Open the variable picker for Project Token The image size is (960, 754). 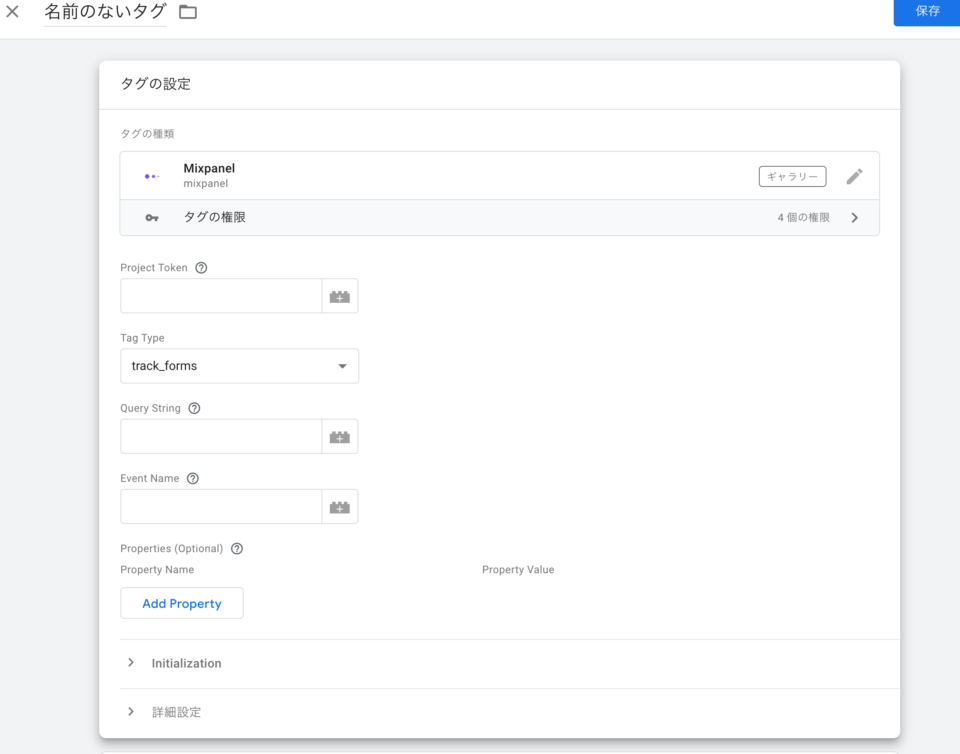pyautogui.click(x=339, y=296)
